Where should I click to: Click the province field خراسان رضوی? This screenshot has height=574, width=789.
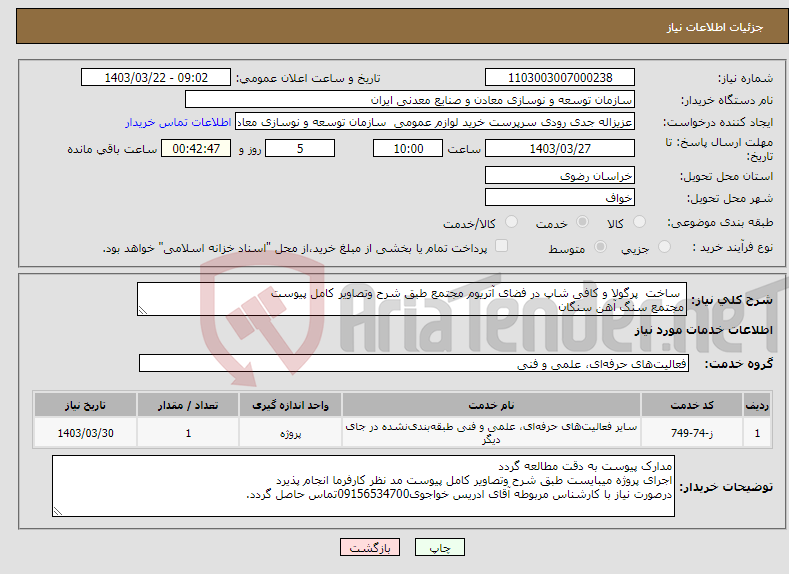point(560,176)
